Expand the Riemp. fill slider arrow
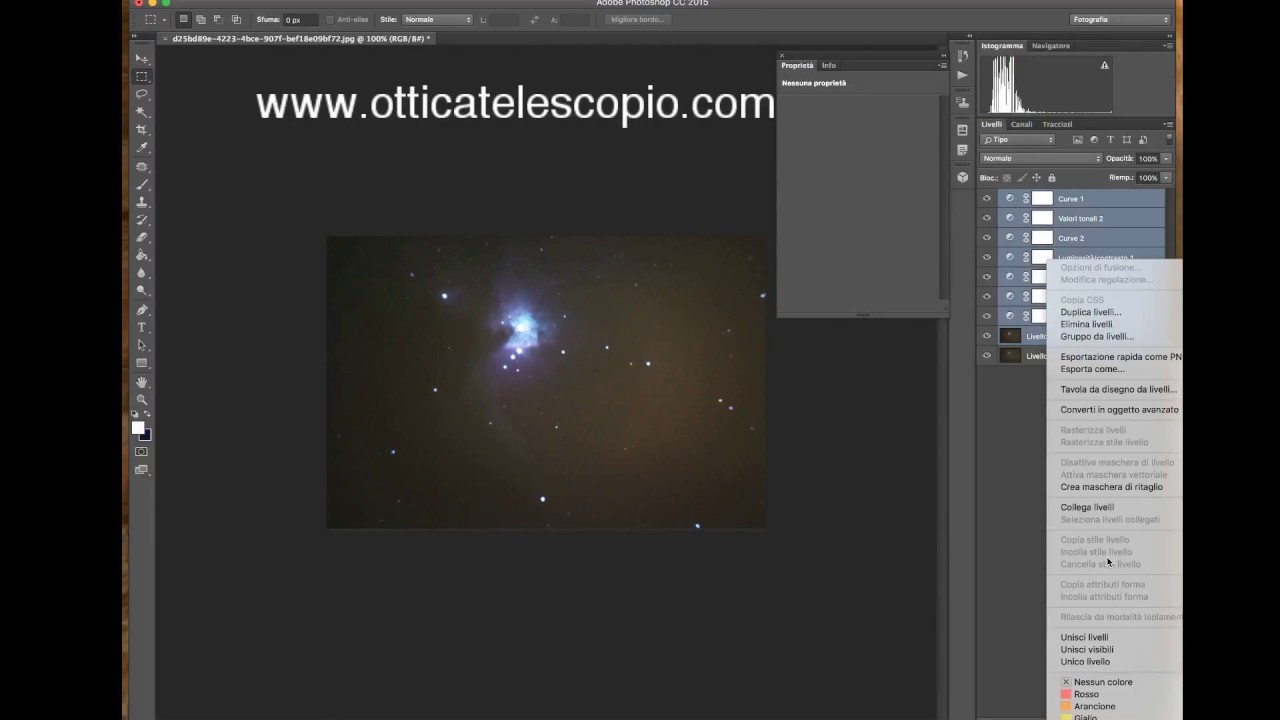 (1166, 178)
